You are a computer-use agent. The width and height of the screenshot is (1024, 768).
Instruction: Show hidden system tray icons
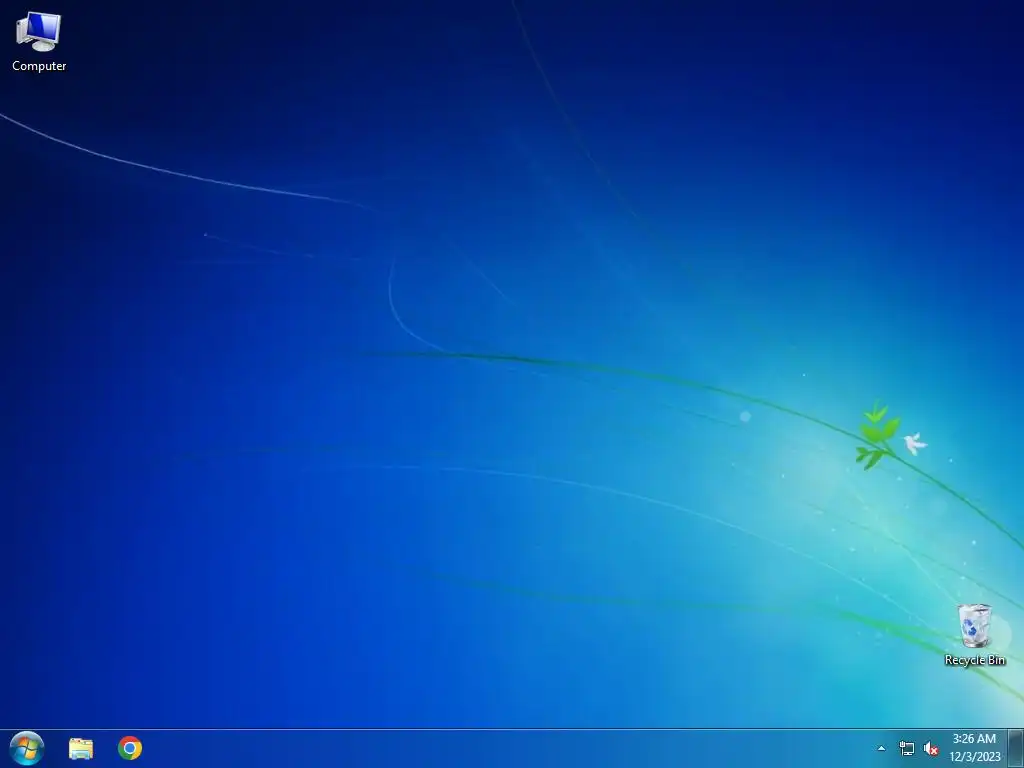click(x=881, y=748)
